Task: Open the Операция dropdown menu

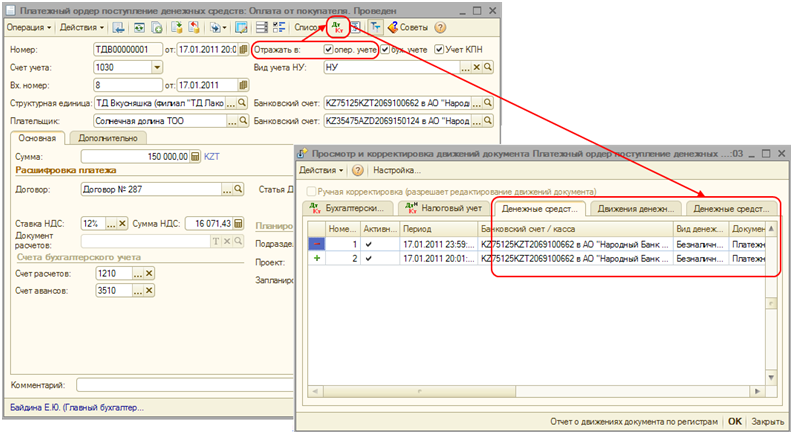Action: [31, 27]
